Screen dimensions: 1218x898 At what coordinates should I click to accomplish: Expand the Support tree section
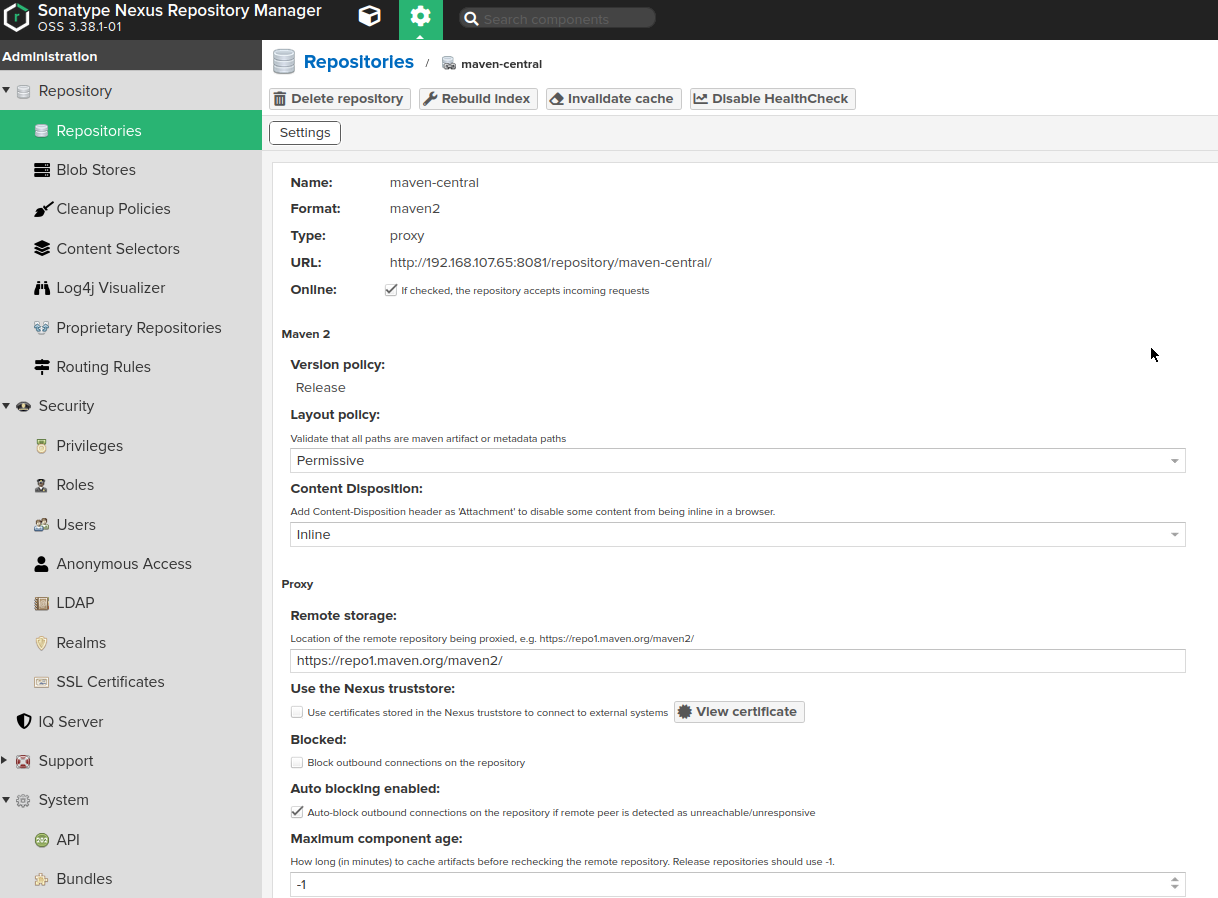(x=5, y=761)
